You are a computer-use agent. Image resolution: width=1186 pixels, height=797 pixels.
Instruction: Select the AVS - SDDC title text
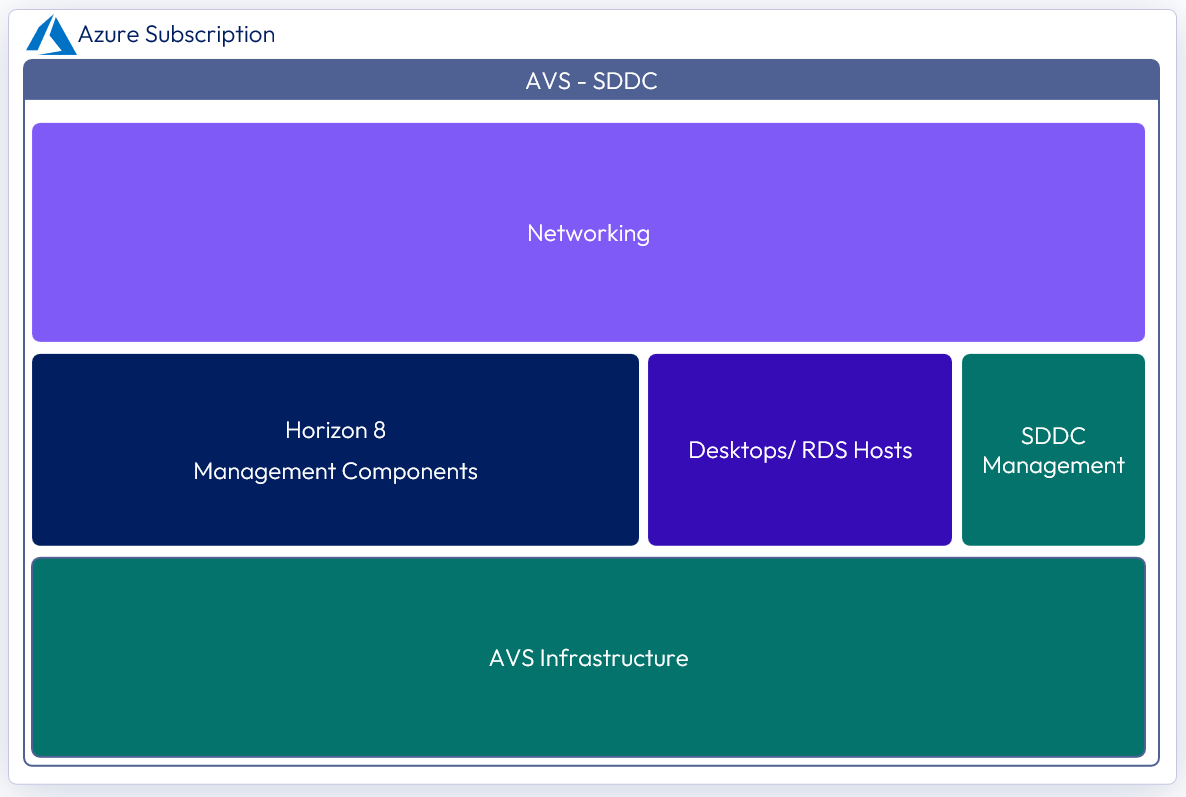coord(591,81)
